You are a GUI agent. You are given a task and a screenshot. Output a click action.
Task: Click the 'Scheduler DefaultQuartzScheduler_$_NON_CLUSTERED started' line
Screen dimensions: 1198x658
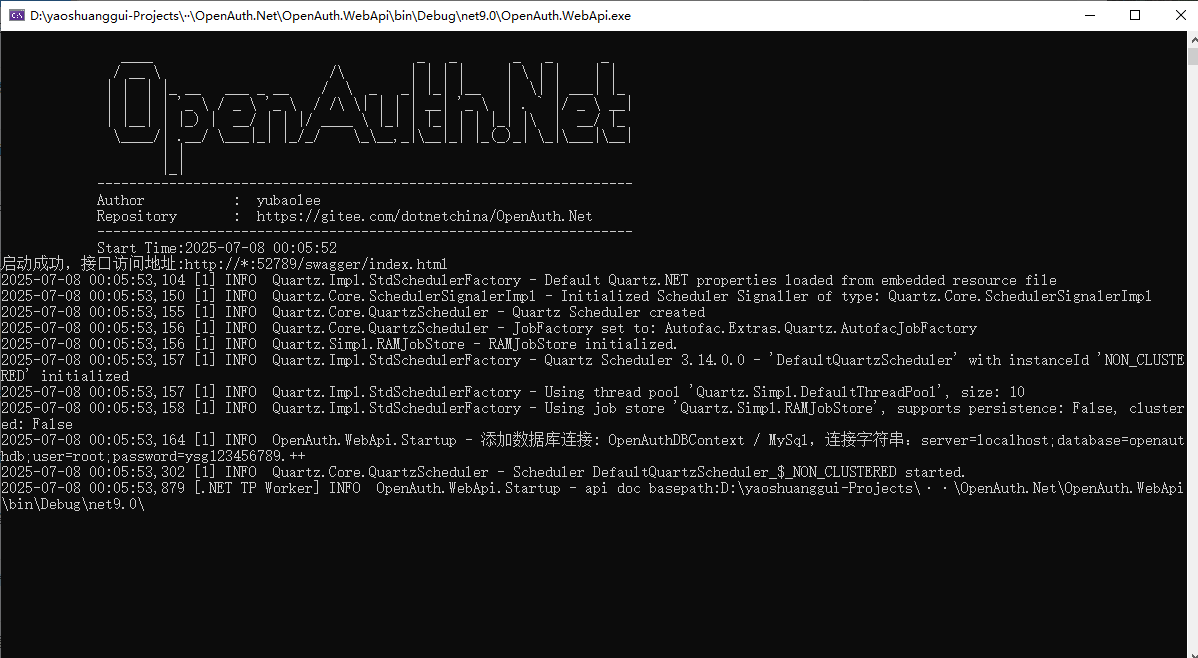pos(483,473)
